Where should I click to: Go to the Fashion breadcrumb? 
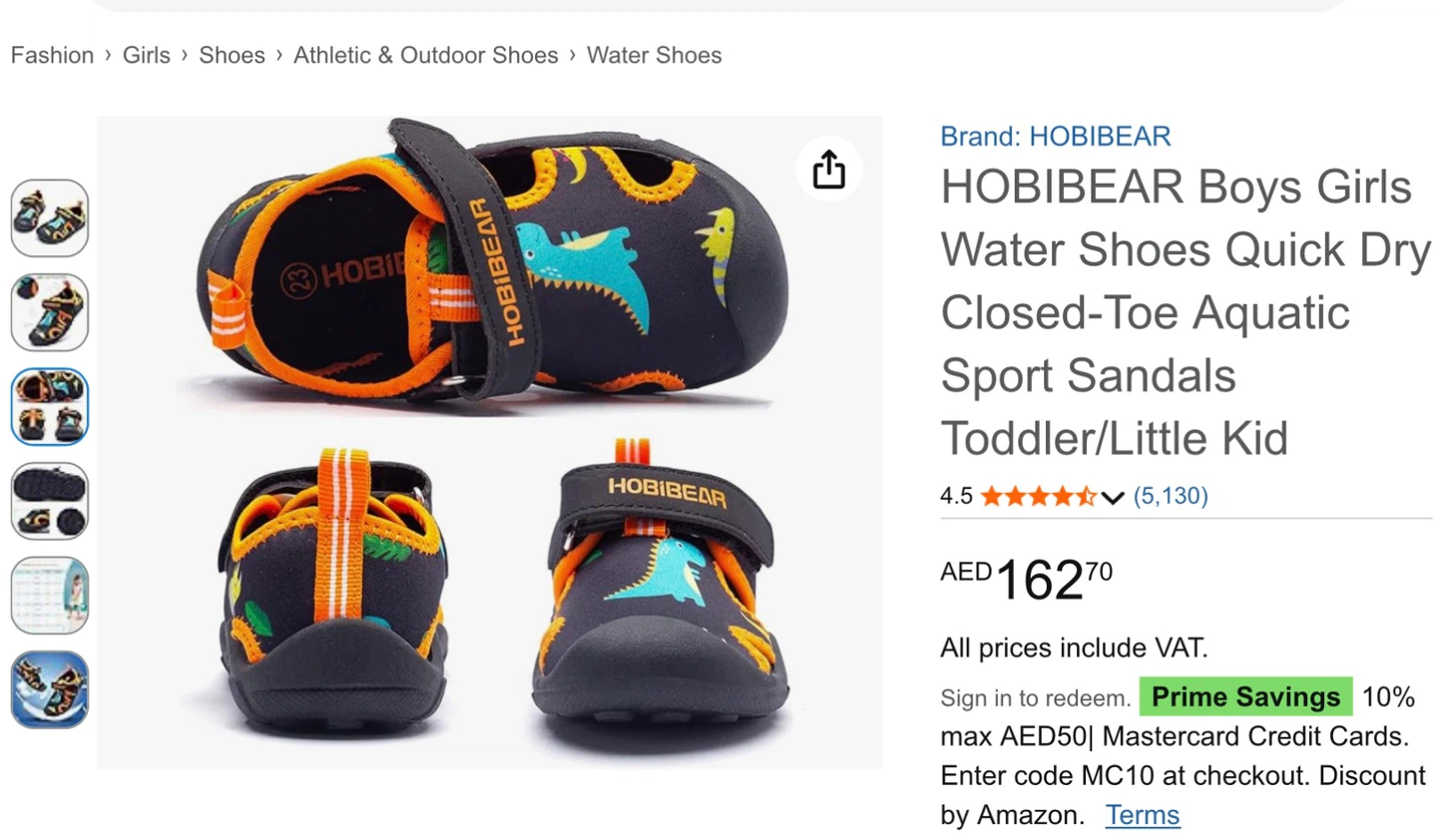pyautogui.click(x=52, y=55)
